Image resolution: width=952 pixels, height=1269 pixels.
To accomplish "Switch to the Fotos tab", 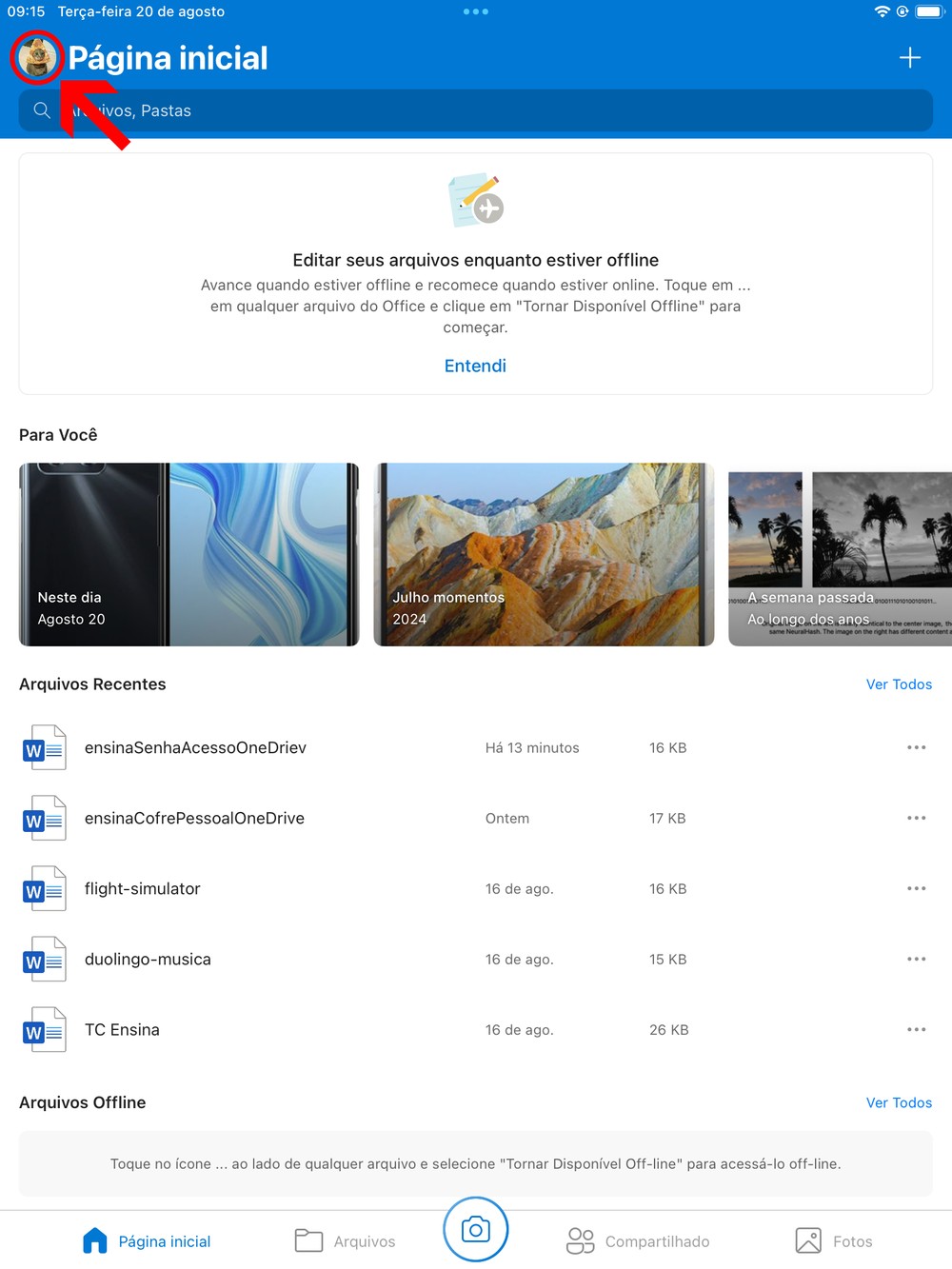I will (834, 1240).
